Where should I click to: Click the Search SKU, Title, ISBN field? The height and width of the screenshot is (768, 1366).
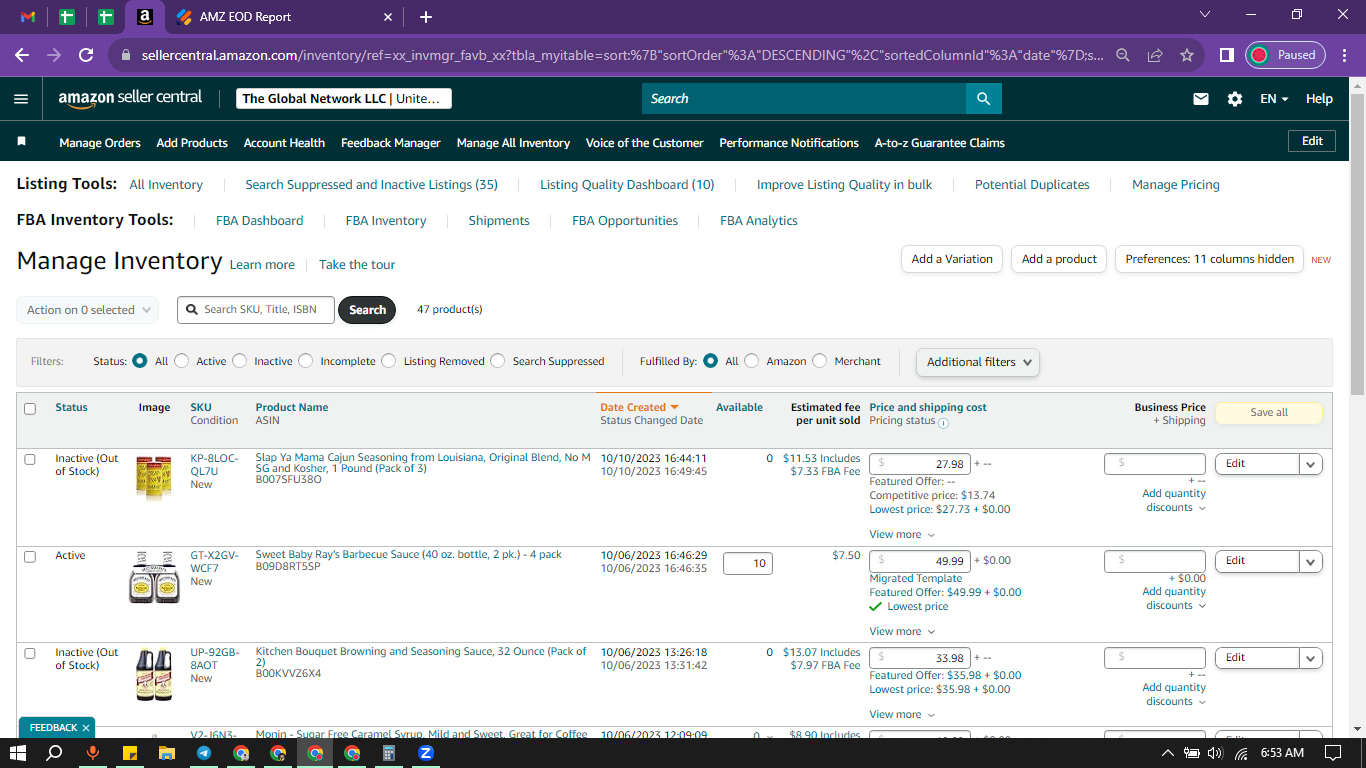tap(256, 310)
